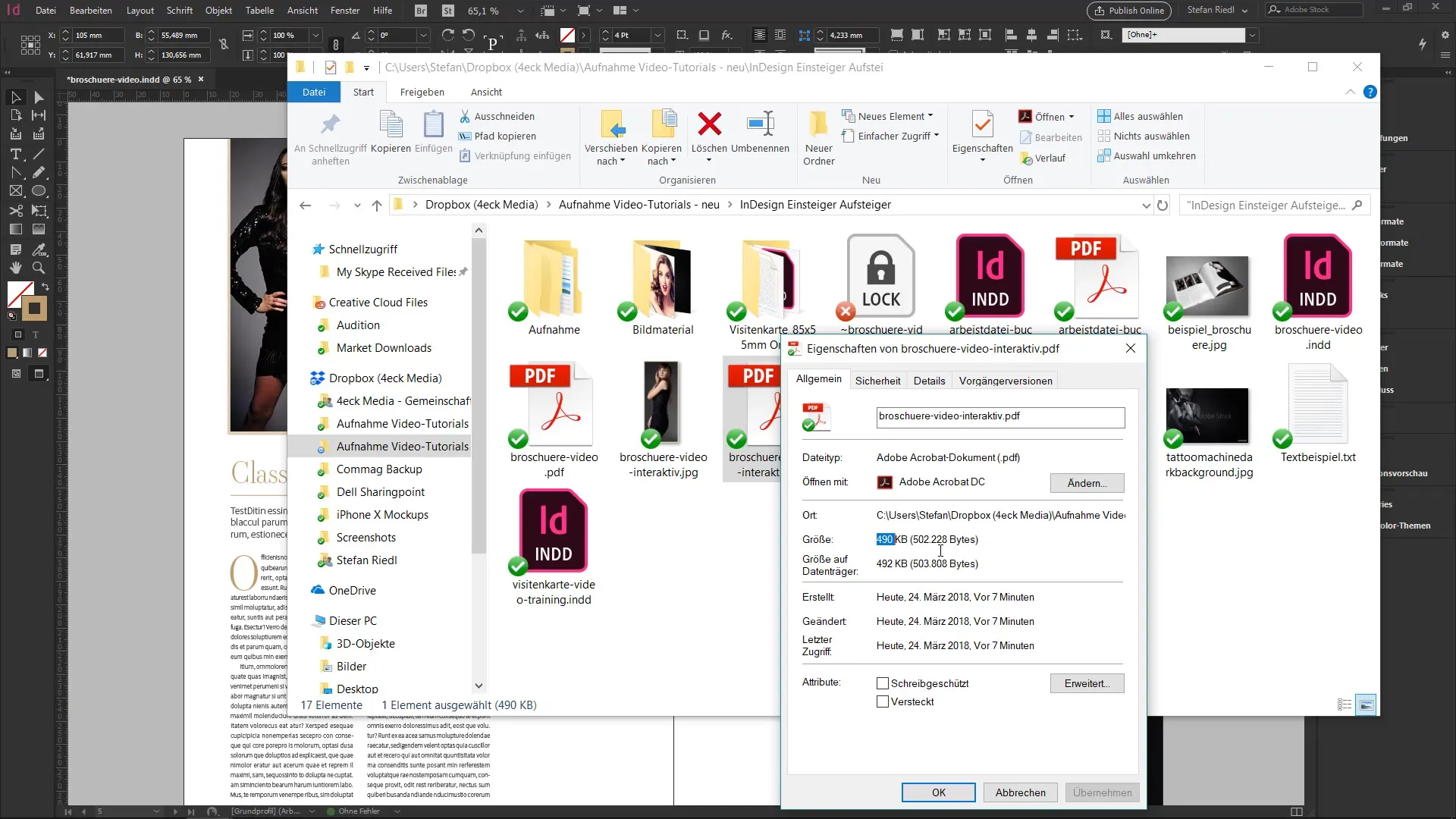Screen dimensions: 1456x819
Task: Go up one folder level in Explorer
Action: pyautogui.click(x=377, y=205)
